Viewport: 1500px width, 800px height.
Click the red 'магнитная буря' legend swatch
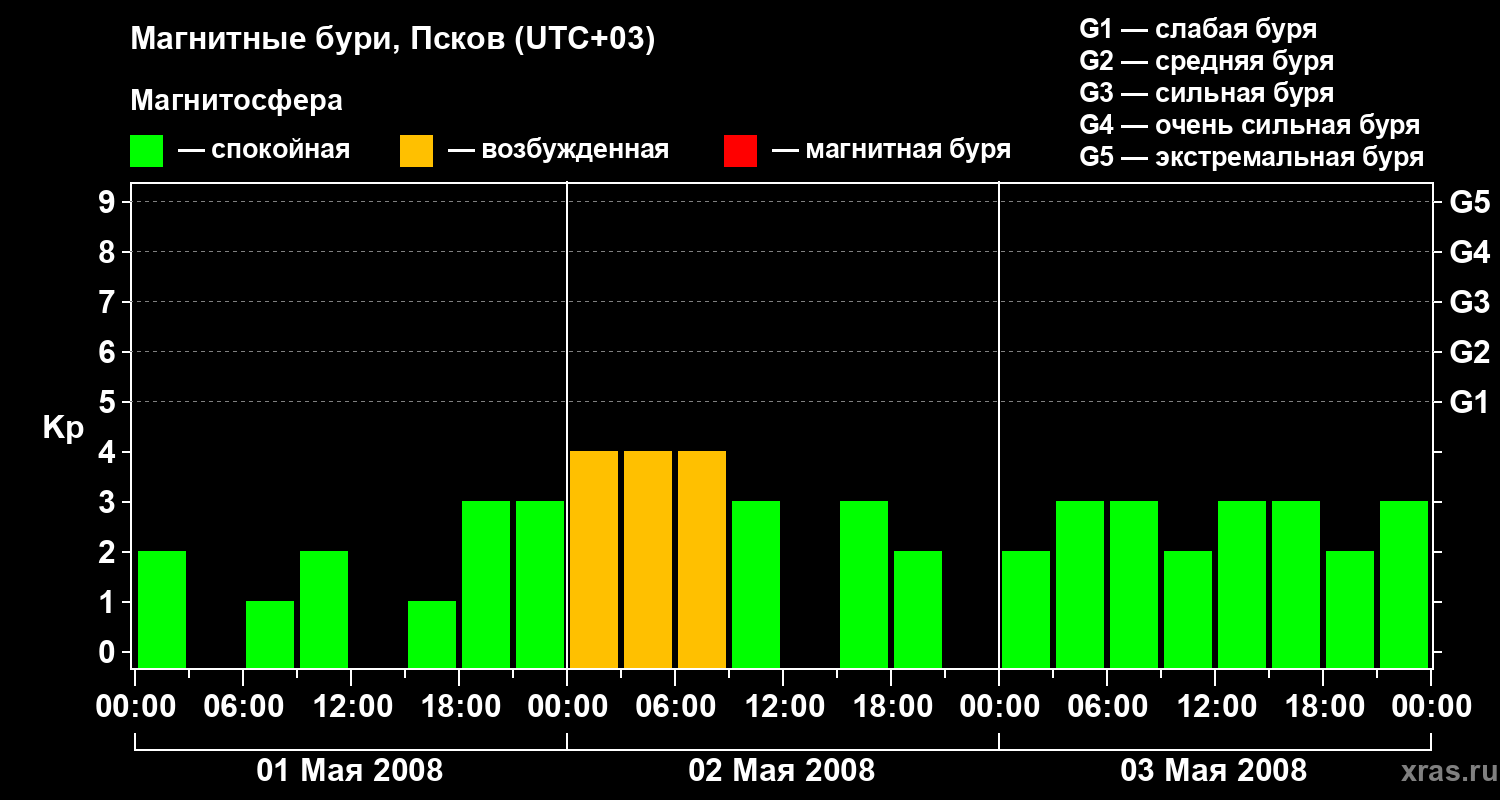740,151
